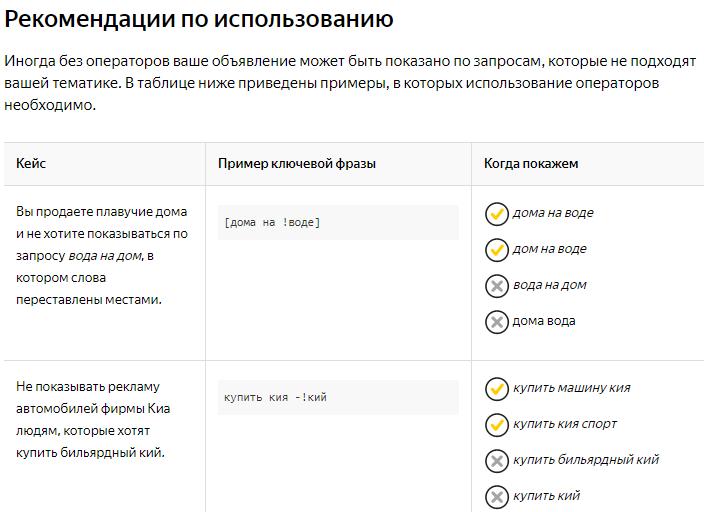Click the heading 'Рекомендации по использованию'
727x512 pixels.
point(199,19)
